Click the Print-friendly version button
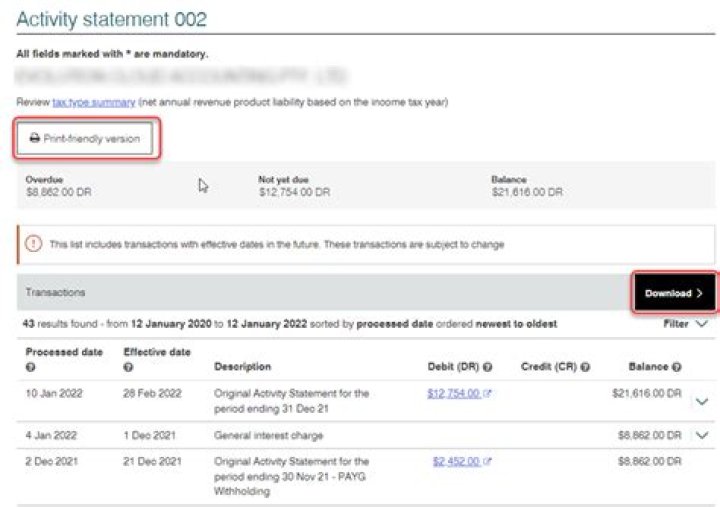720x507 pixels. (88, 139)
